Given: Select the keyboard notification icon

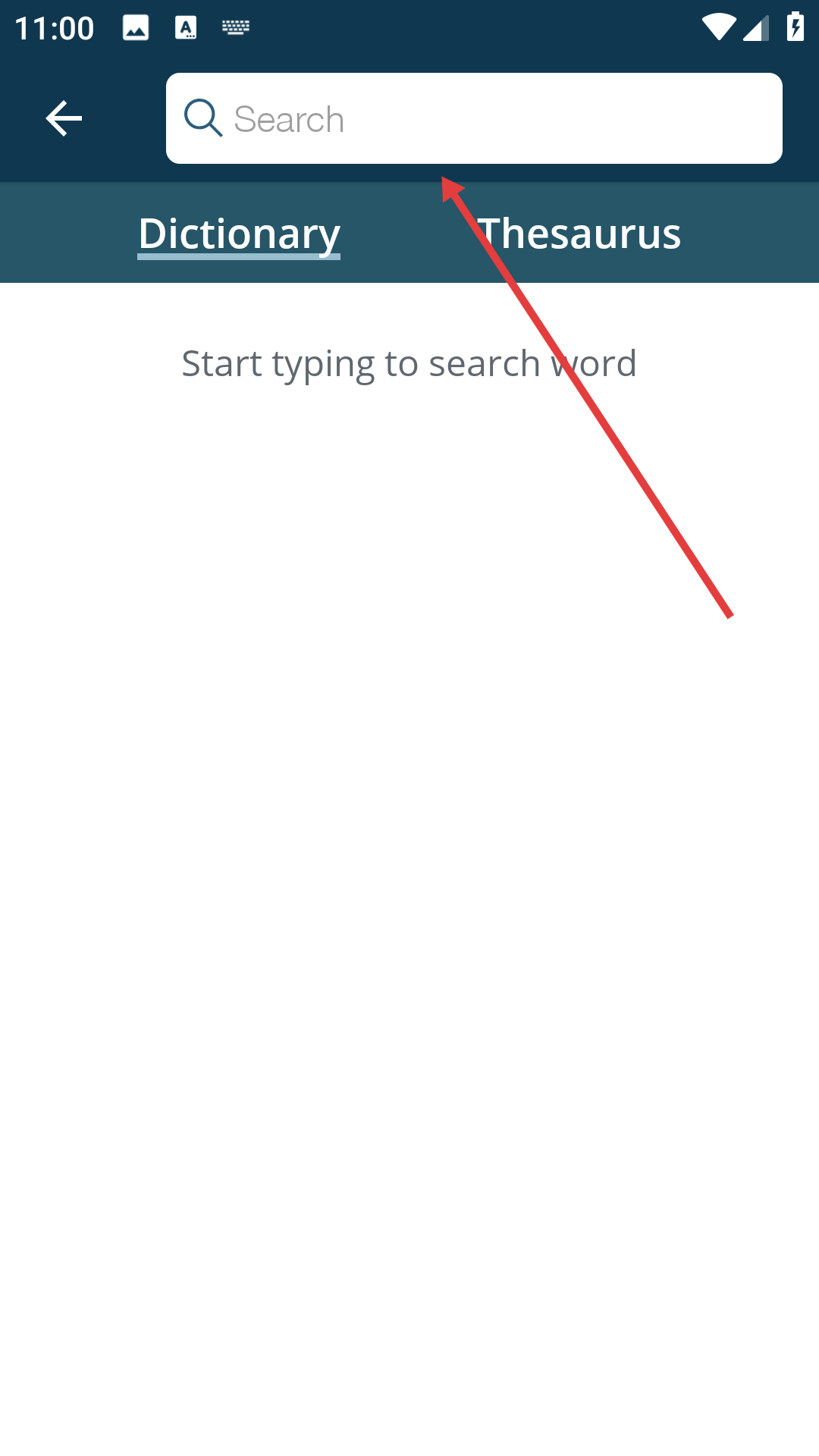Looking at the screenshot, I should click(x=236, y=28).
